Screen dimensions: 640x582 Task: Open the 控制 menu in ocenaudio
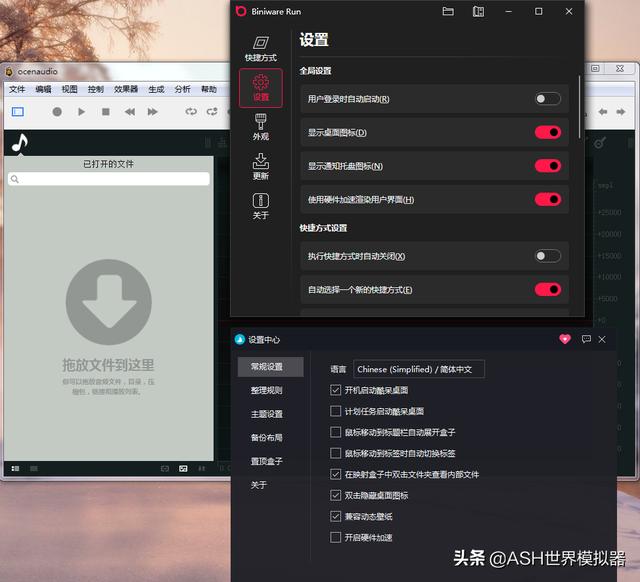(96, 89)
